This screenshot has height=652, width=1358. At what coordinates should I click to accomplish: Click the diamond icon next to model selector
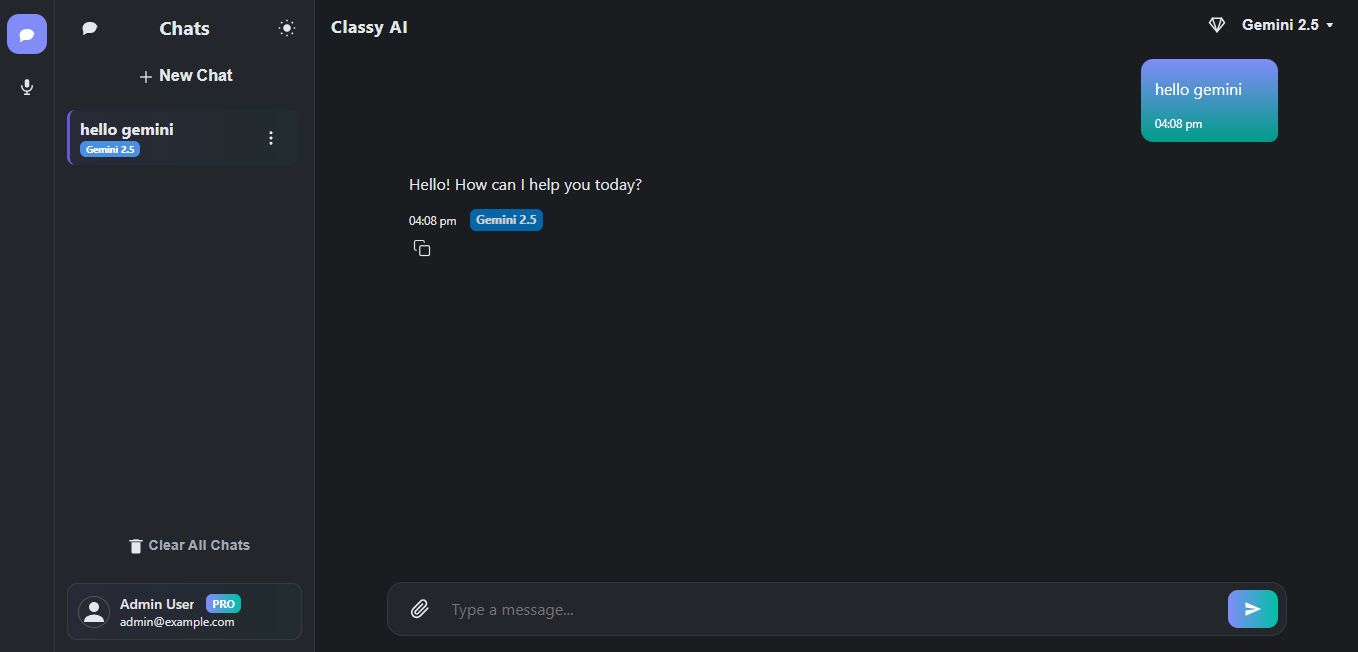click(1217, 25)
